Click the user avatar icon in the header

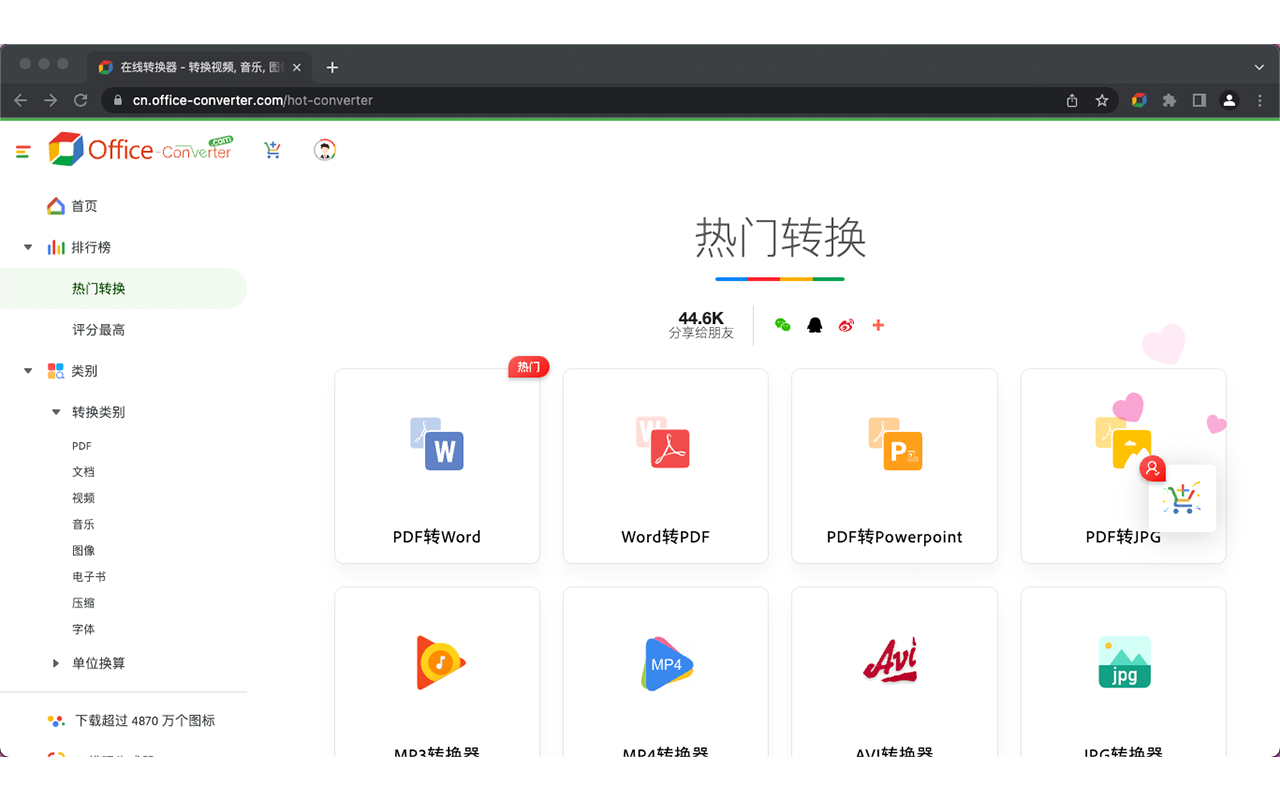click(x=324, y=150)
